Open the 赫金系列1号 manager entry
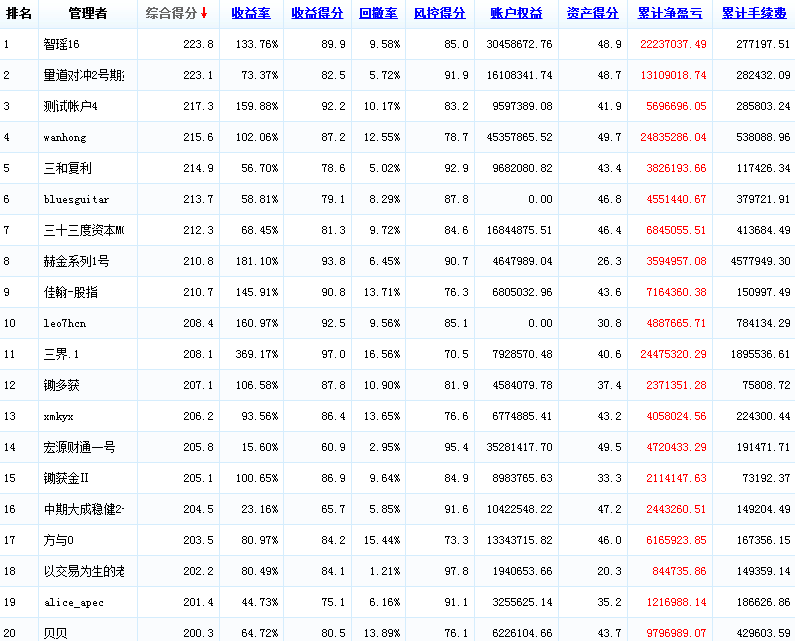Screen dimensions: 795x641 75,262
